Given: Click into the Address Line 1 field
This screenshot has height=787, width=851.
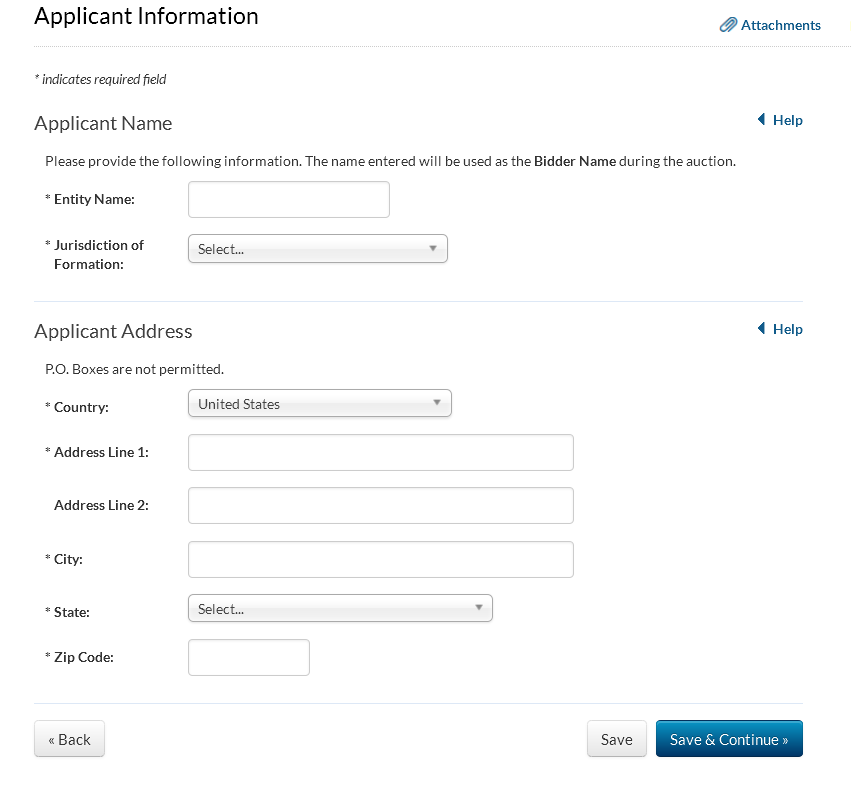Looking at the screenshot, I should tap(380, 452).
